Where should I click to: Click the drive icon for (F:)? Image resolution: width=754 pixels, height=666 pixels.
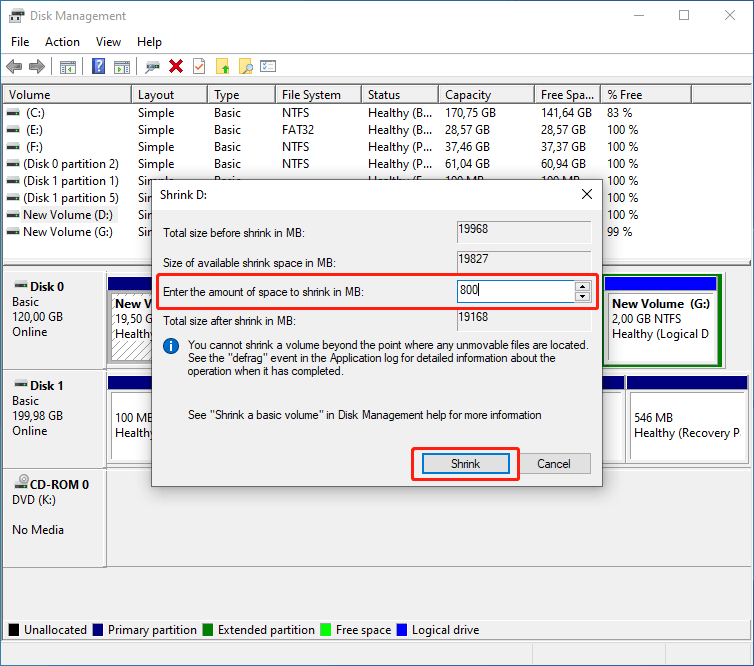[x=13, y=147]
